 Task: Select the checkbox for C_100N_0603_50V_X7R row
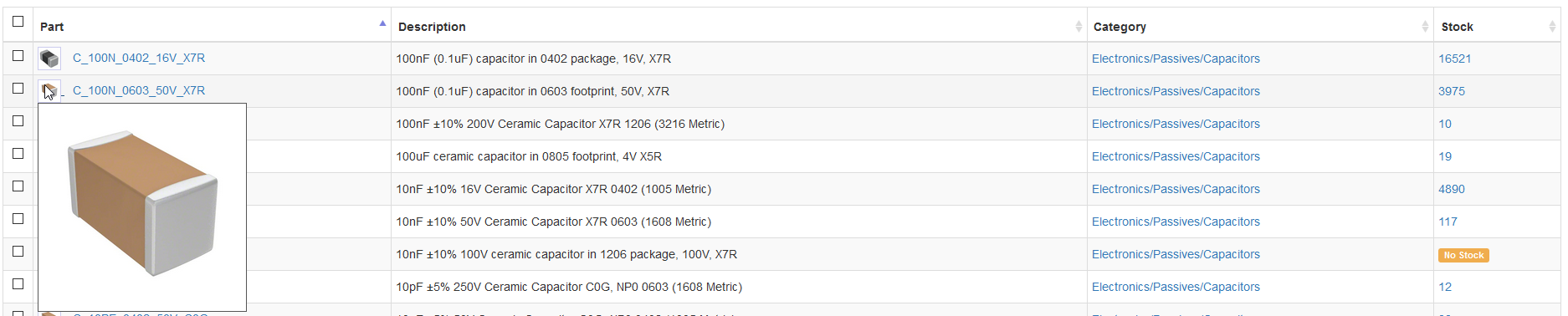point(18,89)
